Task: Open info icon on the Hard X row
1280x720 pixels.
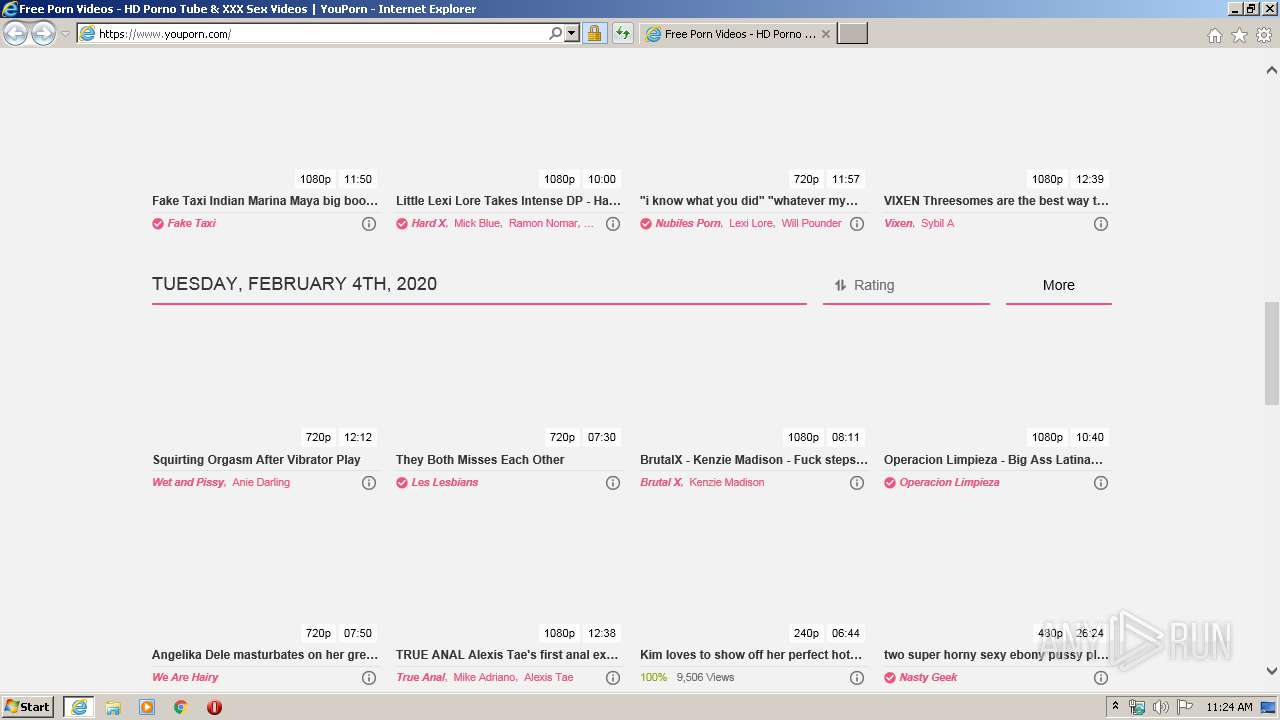Action: [613, 224]
